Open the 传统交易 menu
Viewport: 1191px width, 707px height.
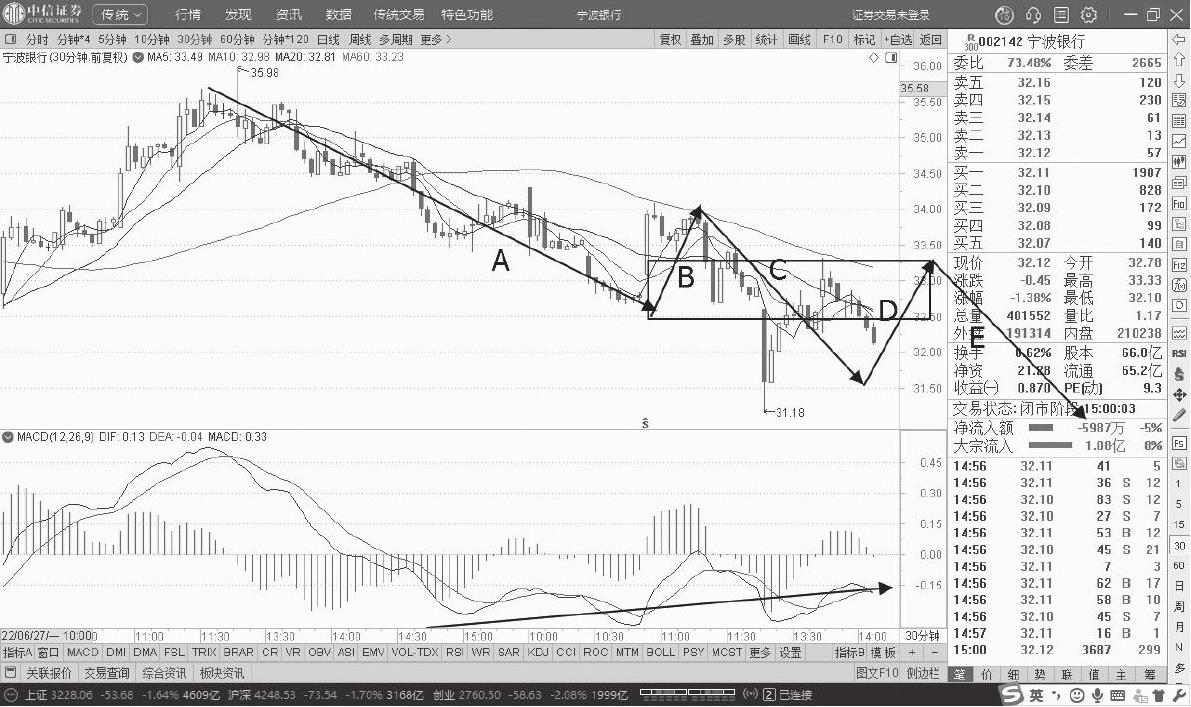tap(399, 14)
